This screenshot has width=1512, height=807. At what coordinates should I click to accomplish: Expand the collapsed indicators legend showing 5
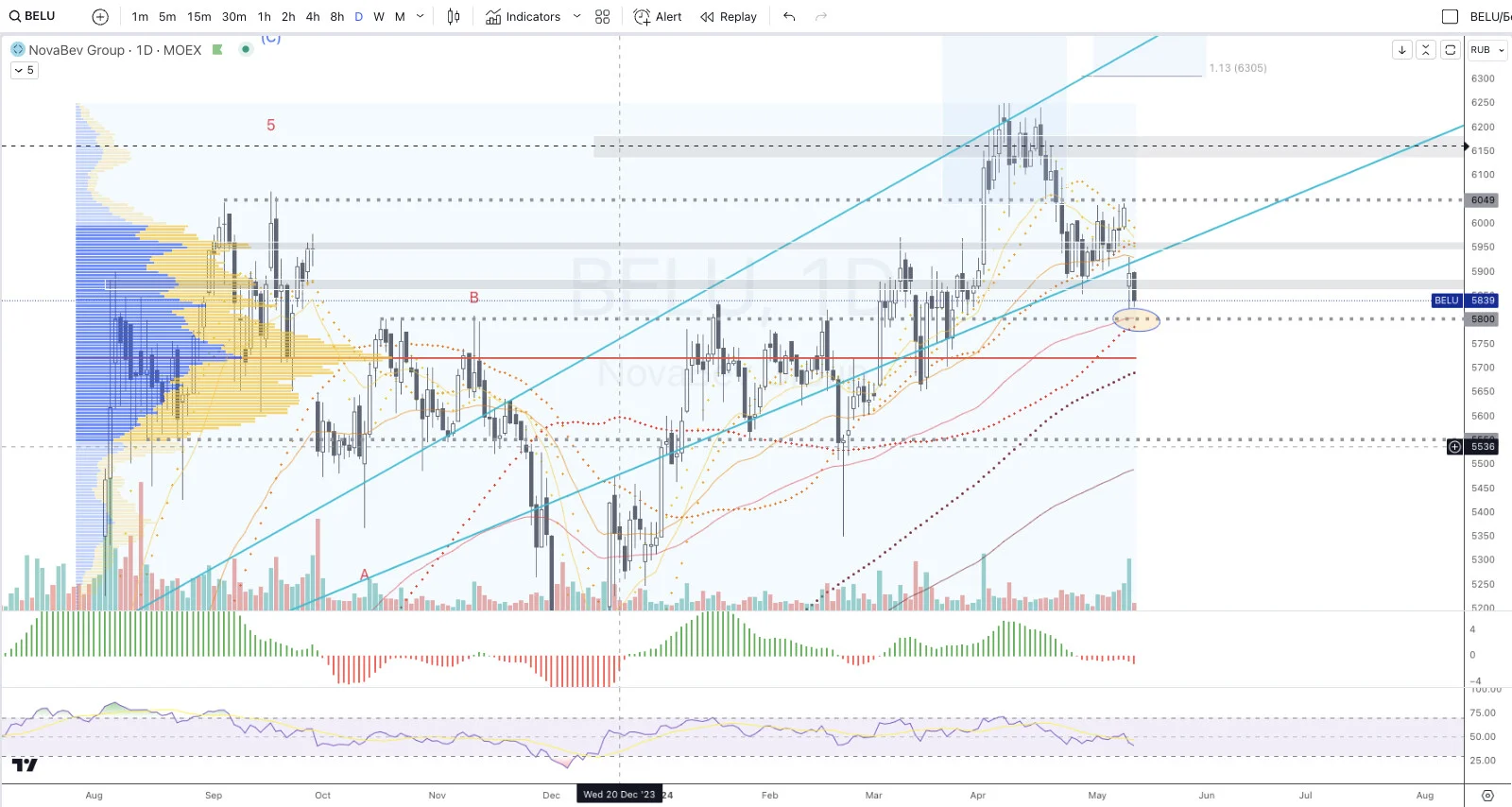click(25, 70)
